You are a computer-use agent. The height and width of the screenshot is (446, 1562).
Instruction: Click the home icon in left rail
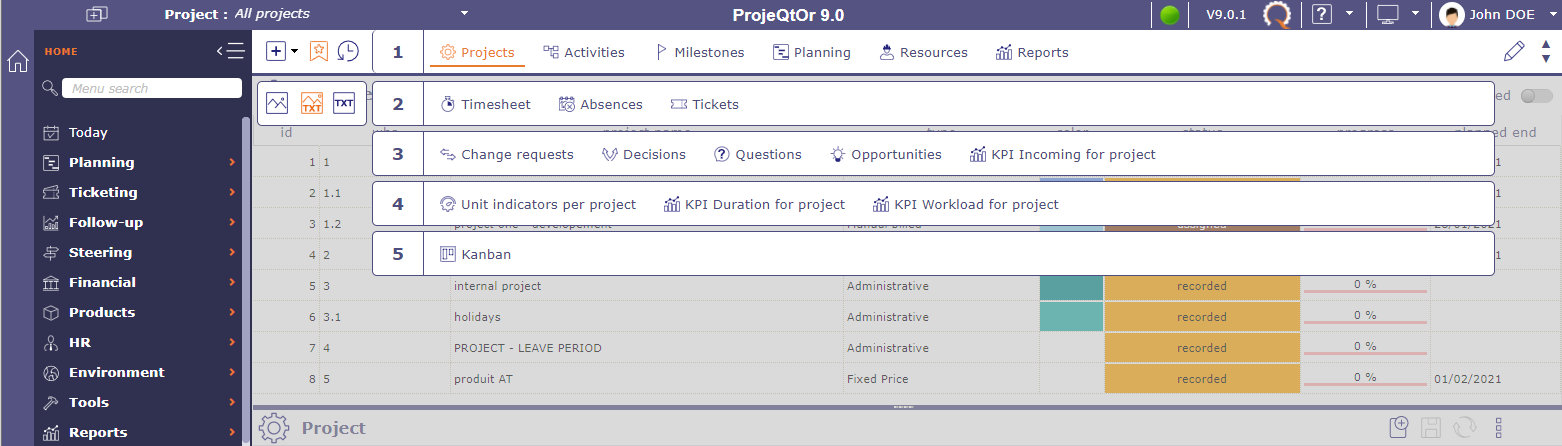pos(17,62)
